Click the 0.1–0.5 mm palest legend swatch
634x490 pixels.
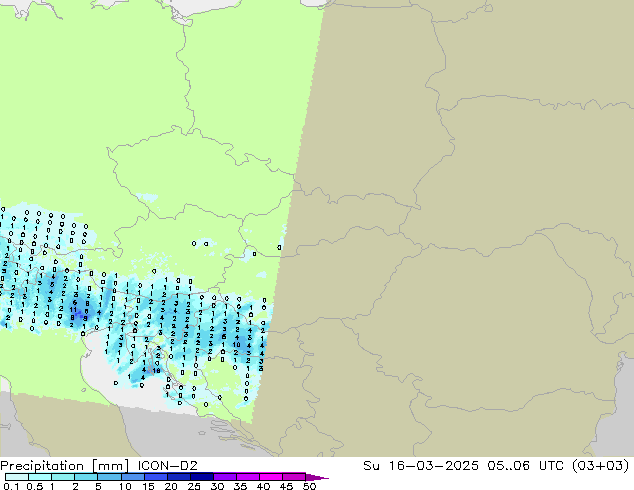tap(17, 477)
